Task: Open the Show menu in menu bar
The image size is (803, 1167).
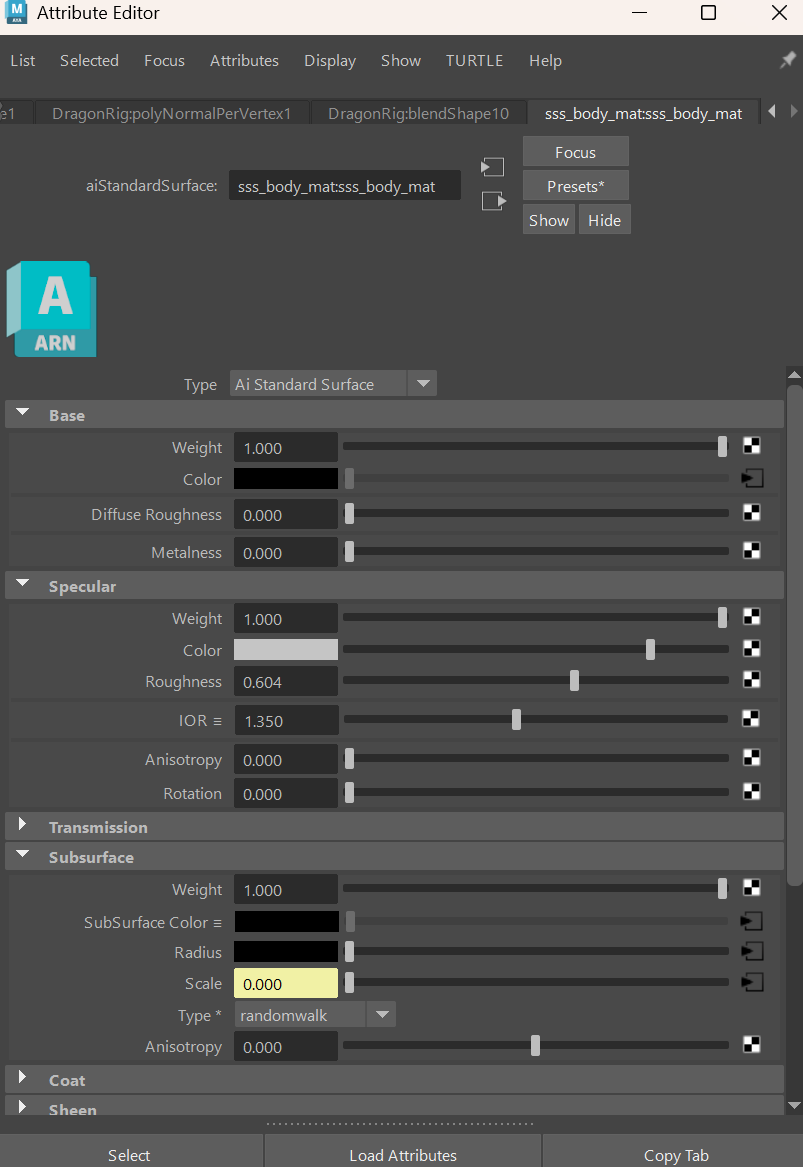Action: (x=400, y=61)
